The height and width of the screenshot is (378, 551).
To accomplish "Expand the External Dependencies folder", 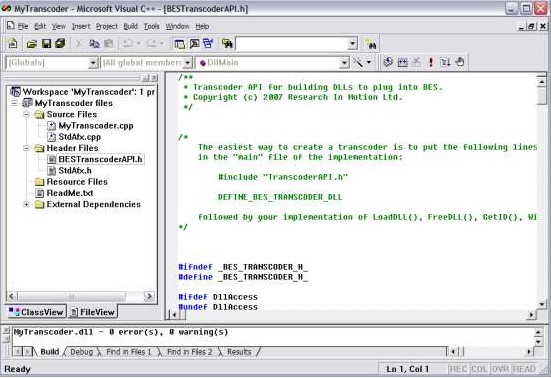I will pyautogui.click(x=26, y=204).
